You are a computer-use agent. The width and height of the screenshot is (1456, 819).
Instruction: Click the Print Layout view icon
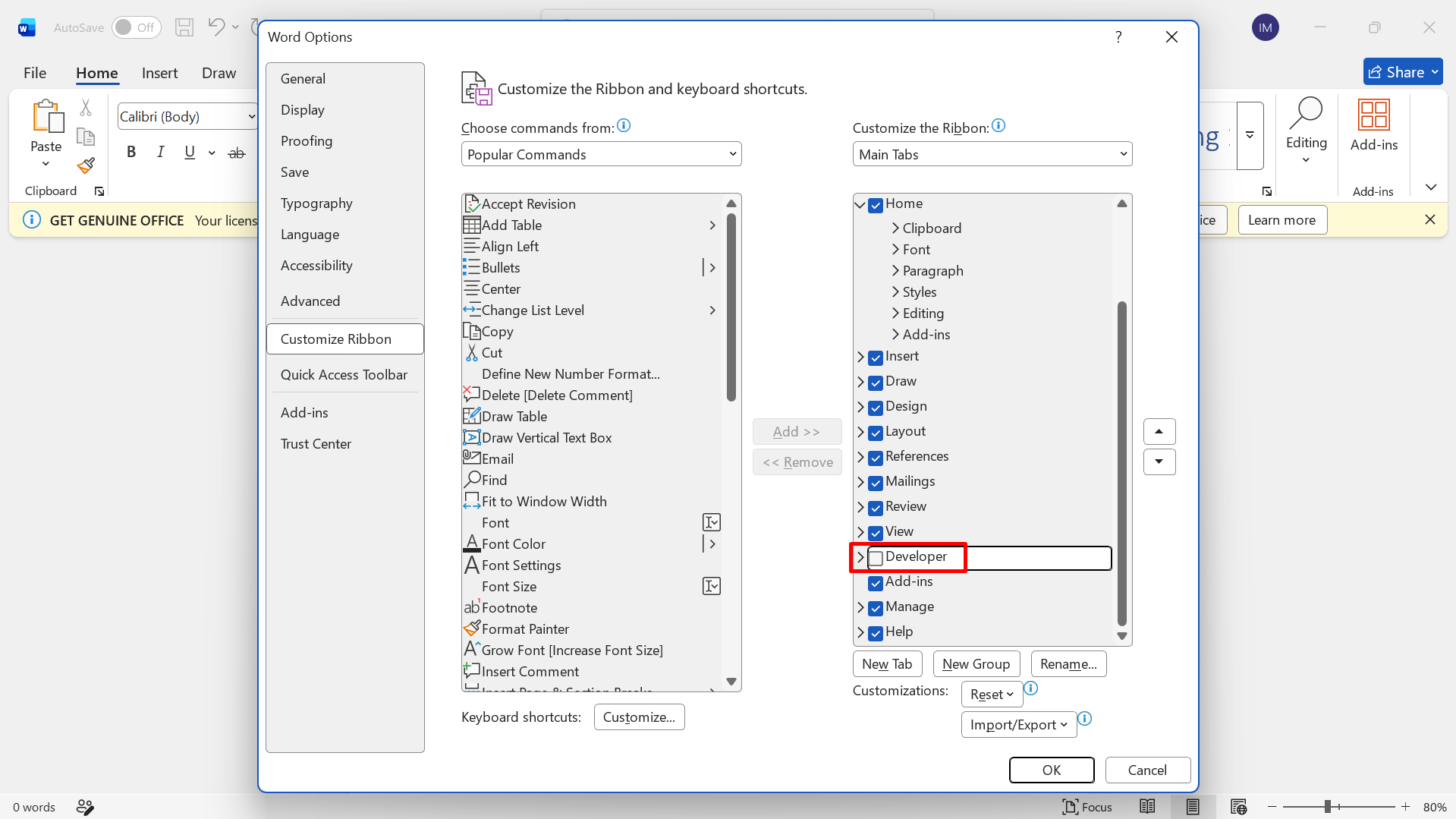[x=1193, y=807]
